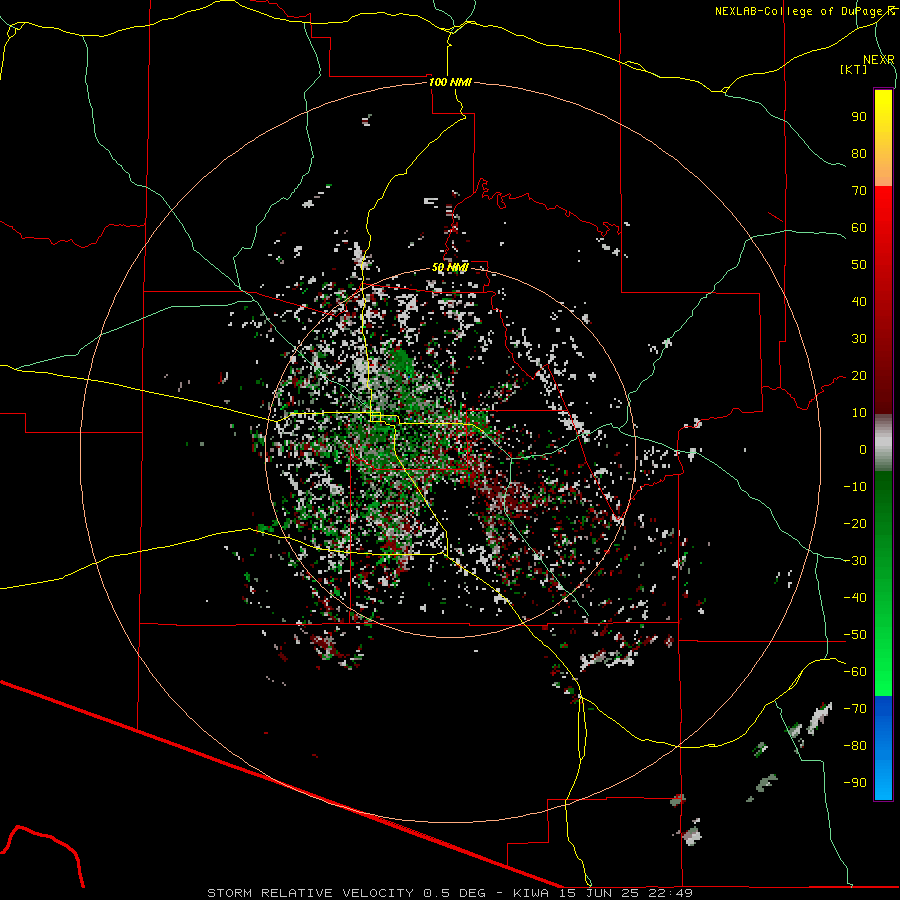Pick the blue segment of the color bar
This screenshot has height=900, width=900.
point(883,748)
